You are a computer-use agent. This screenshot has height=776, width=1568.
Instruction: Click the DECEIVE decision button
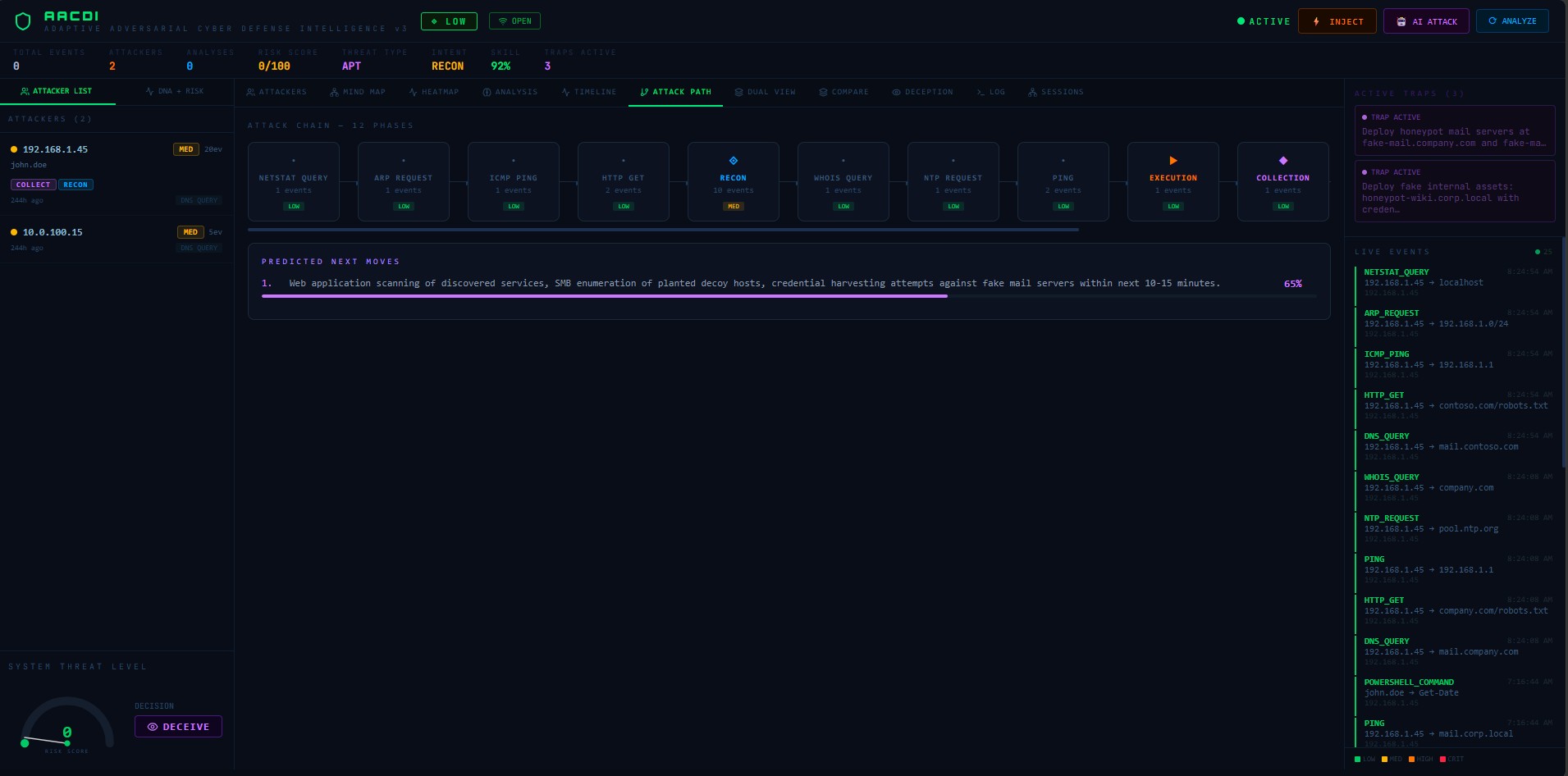click(x=178, y=727)
